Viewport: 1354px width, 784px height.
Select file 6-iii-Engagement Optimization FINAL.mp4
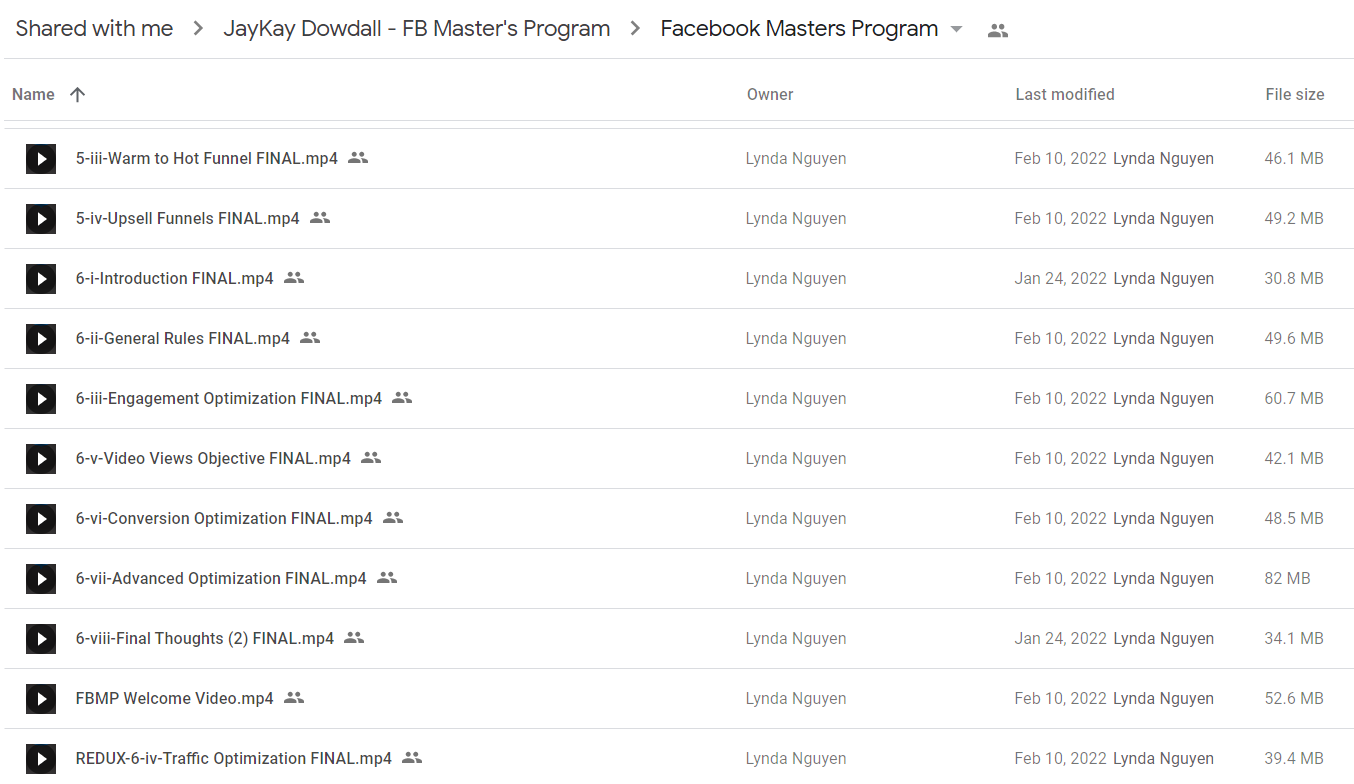[x=229, y=398]
